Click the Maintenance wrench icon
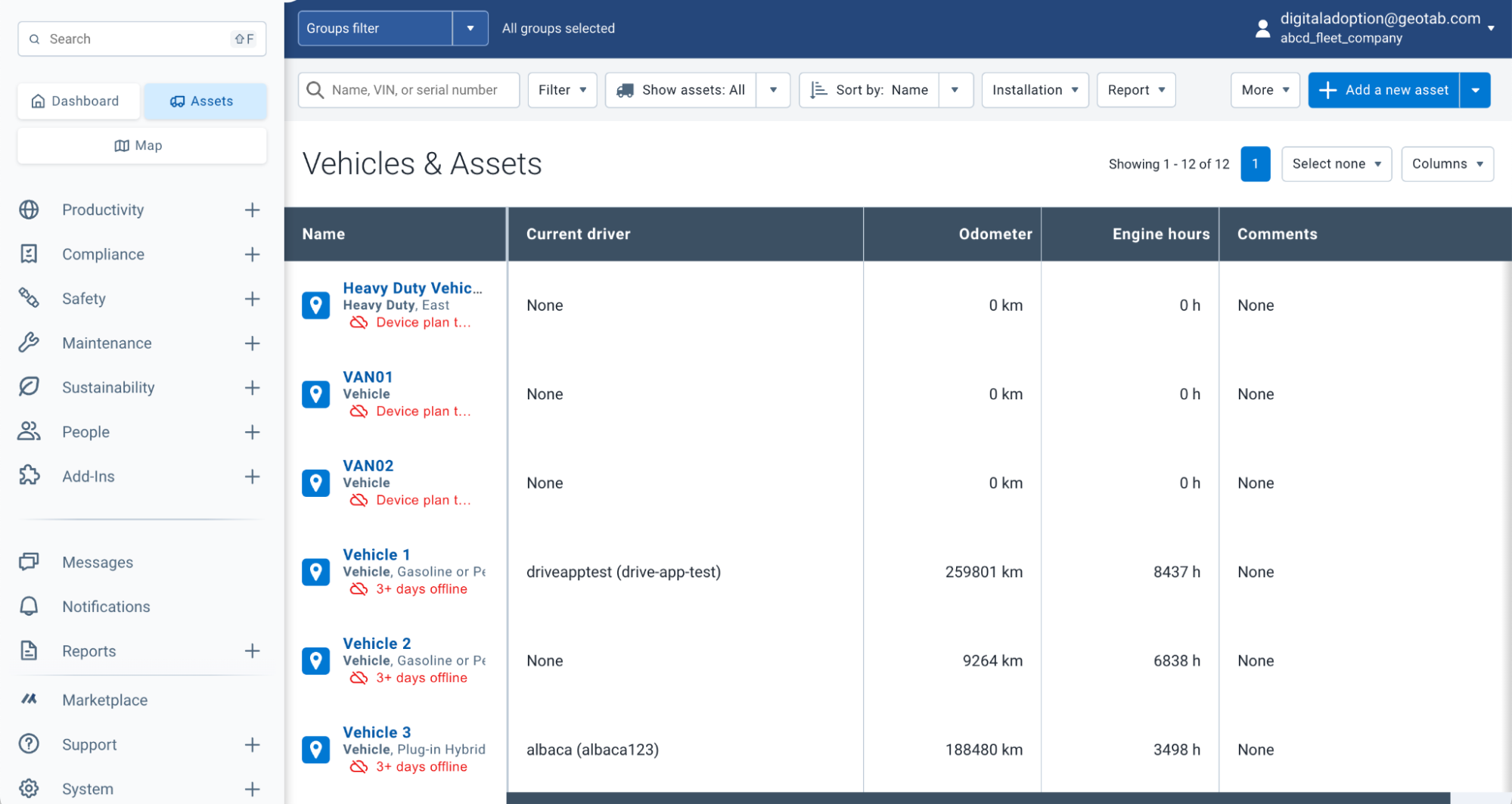This screenshot has width=1512, height=804. pyautogui.click(x=29, y=343)
